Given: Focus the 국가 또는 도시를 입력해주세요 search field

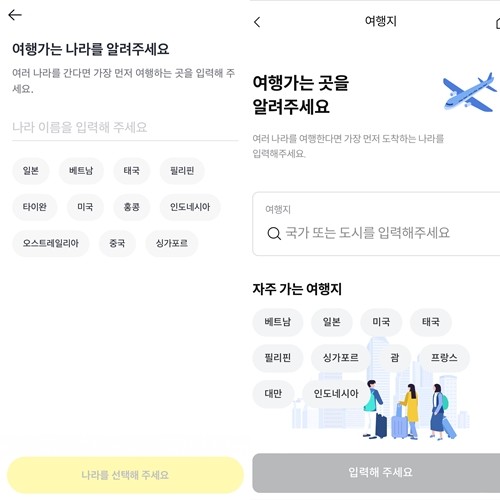Looking at the screenshot, I should 376,224.
